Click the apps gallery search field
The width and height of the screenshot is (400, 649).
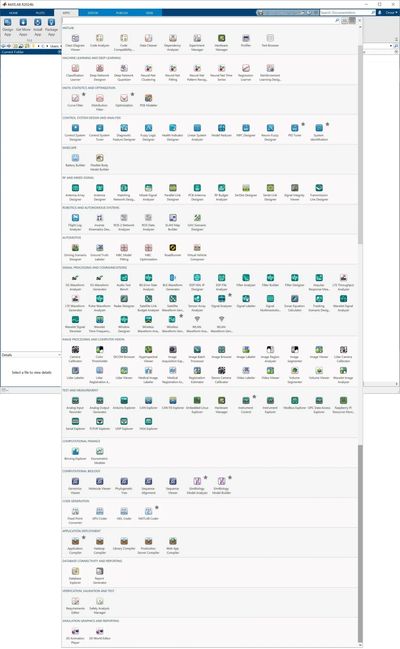201,20
